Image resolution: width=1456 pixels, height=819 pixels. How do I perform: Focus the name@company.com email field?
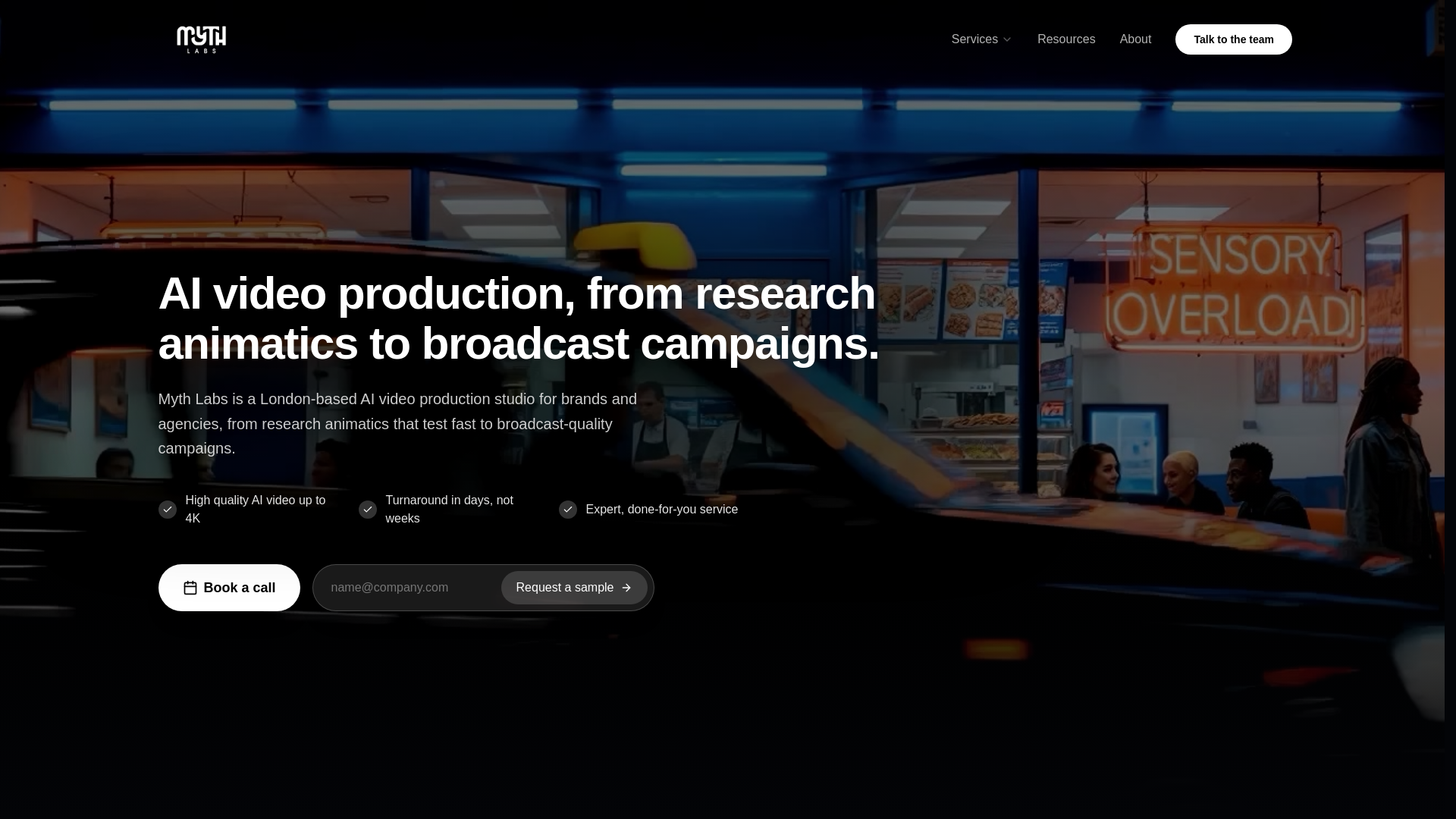click(x=412, y=588)
